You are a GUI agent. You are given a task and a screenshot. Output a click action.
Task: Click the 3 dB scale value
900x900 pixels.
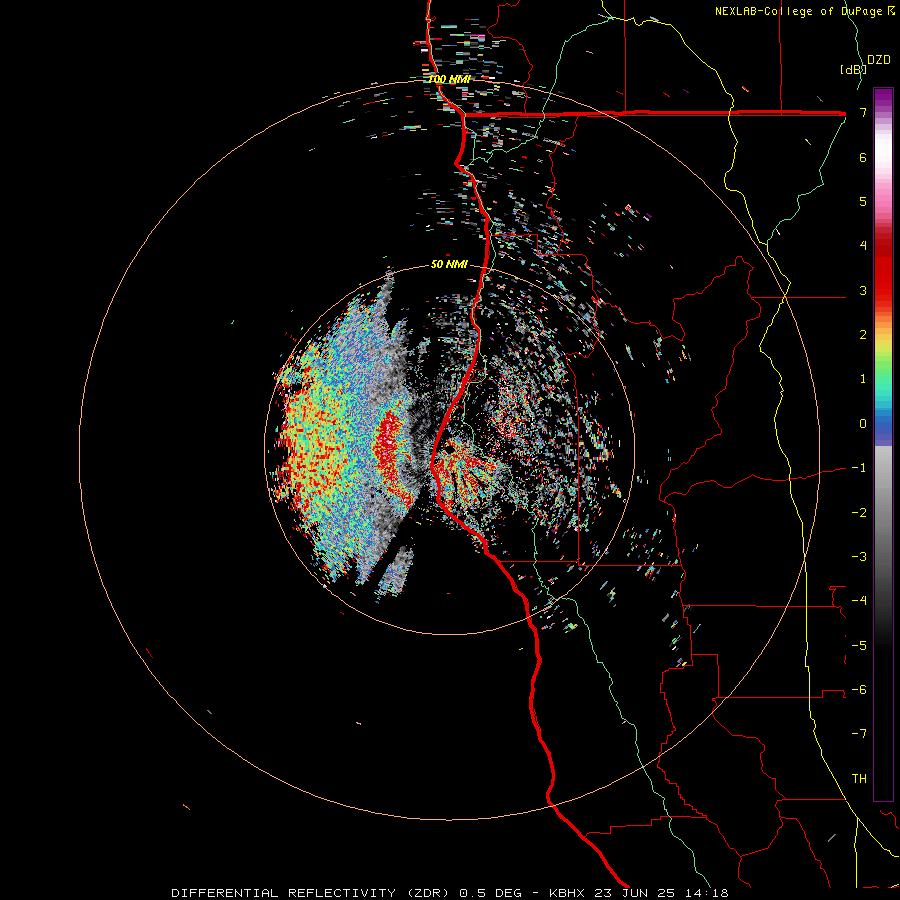863,290
